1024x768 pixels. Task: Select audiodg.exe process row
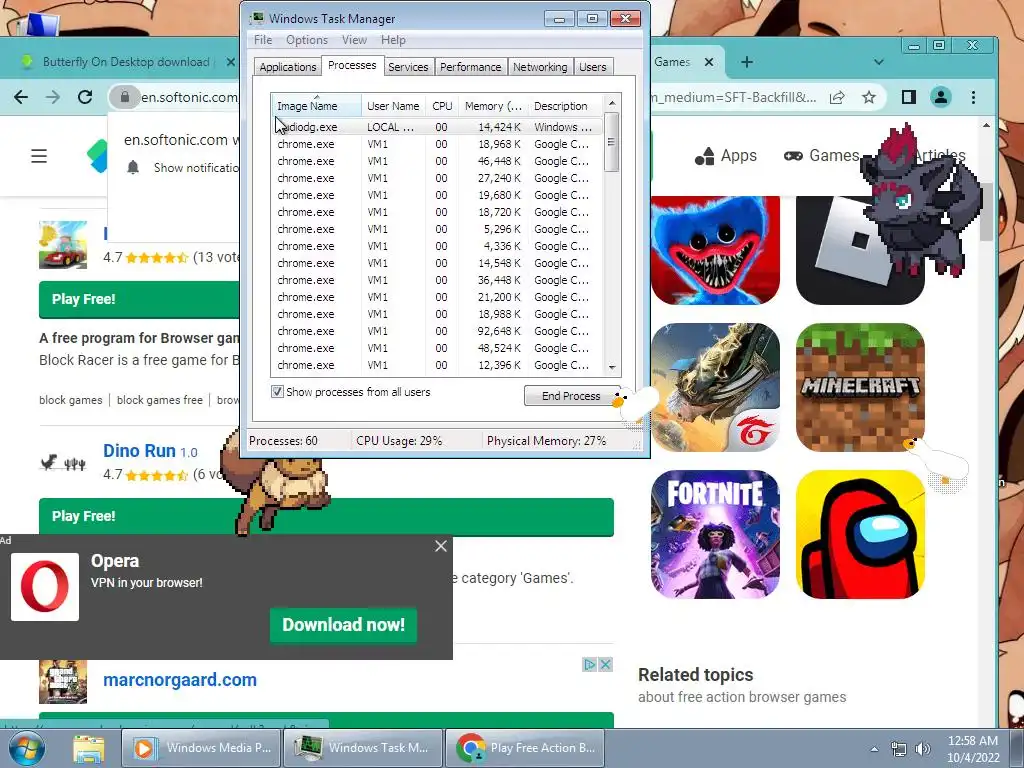pos(436,127)
